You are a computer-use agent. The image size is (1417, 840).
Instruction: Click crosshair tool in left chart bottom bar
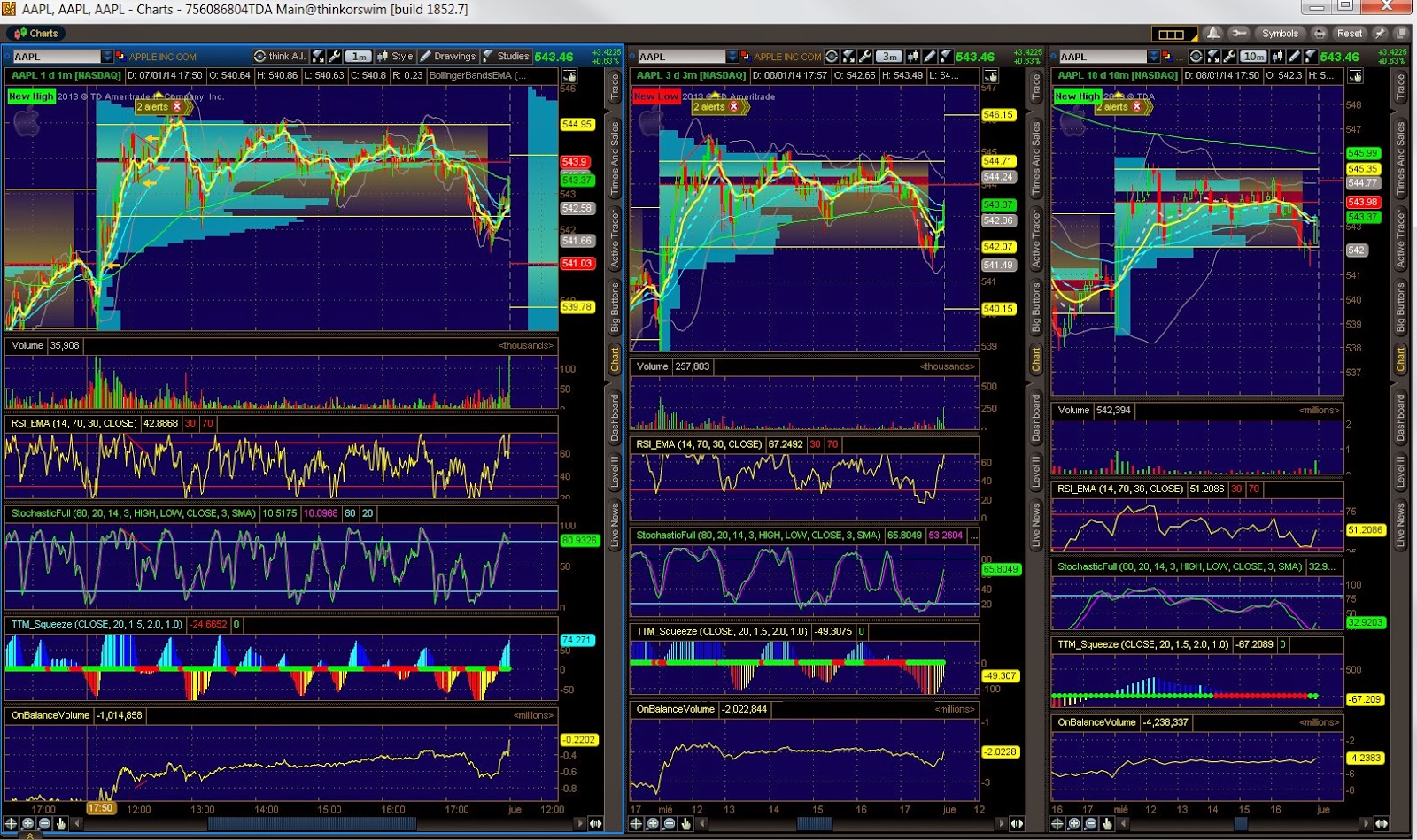pos(12,823)
